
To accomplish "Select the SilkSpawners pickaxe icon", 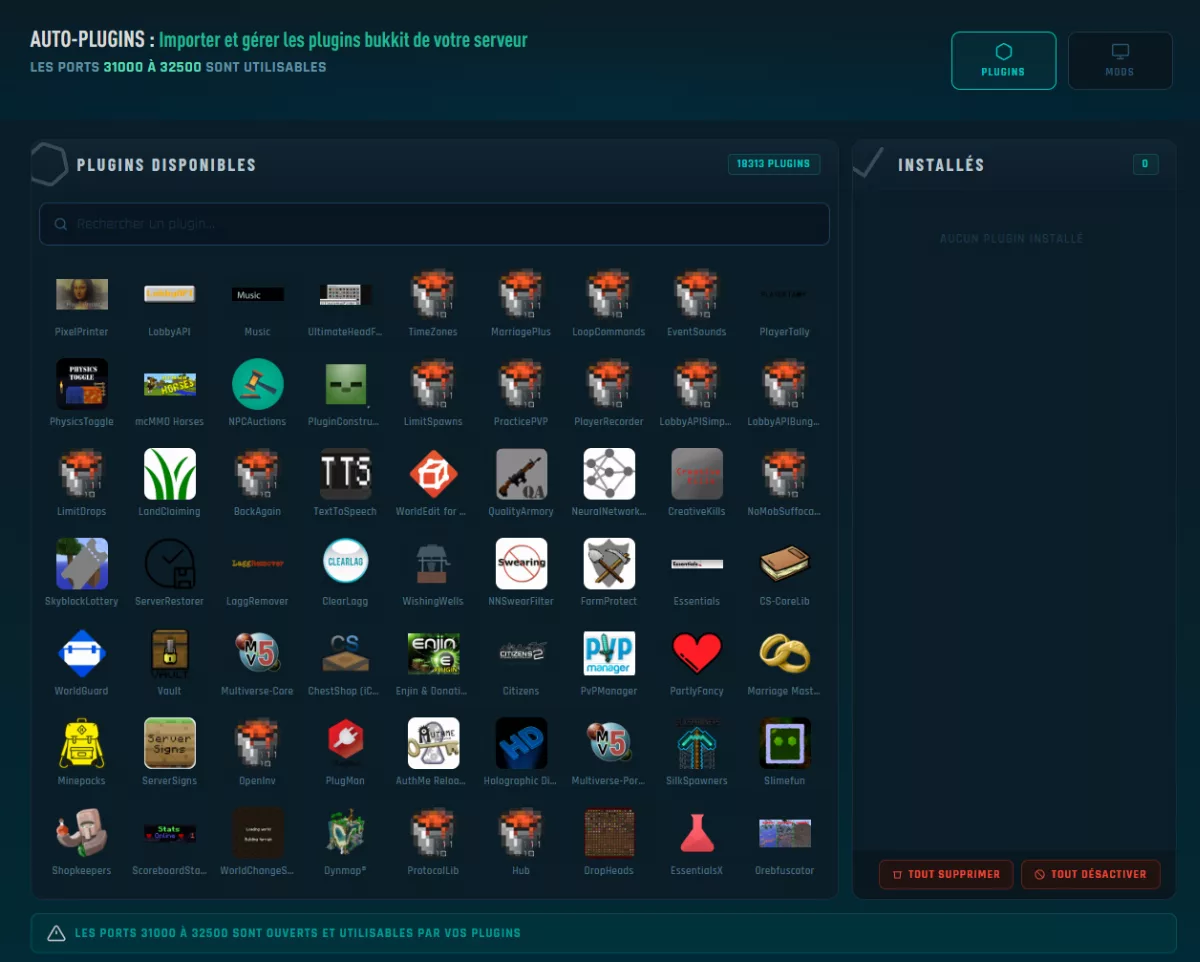I will click(x=697, y=744).
